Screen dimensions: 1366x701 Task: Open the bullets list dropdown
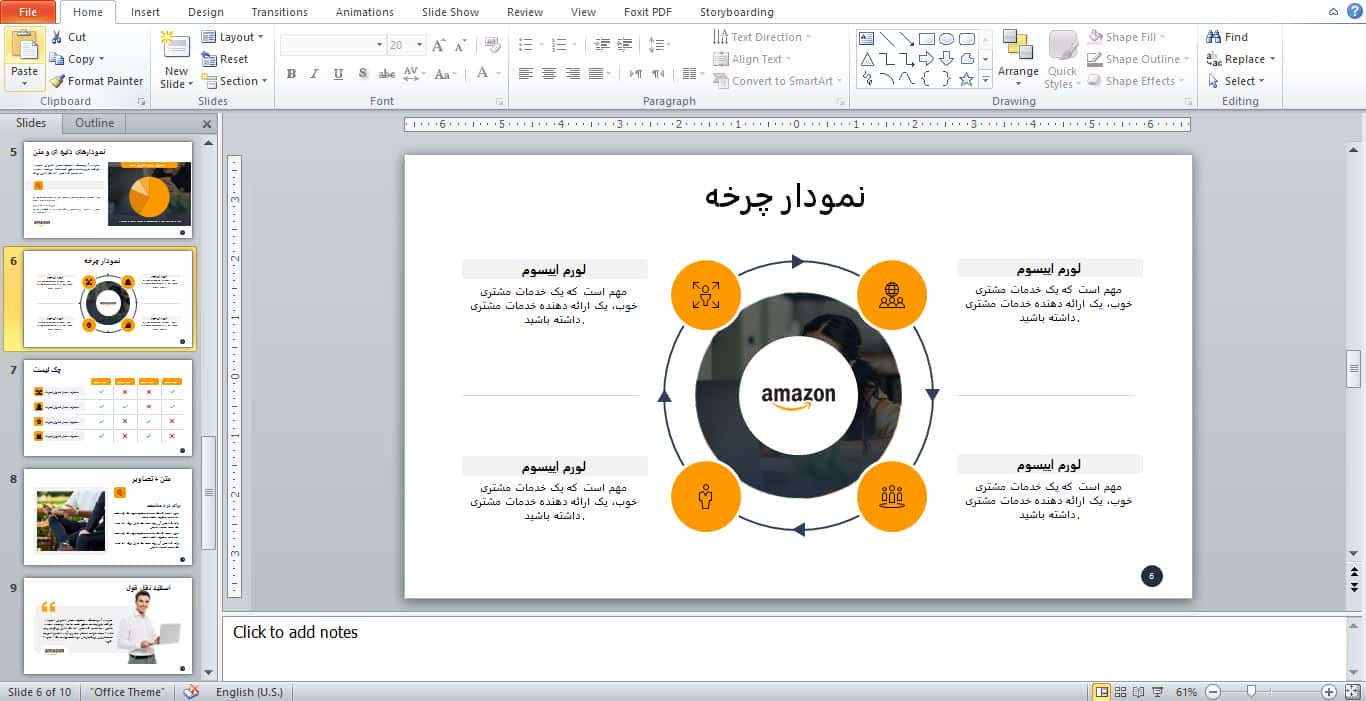coord(541,45)
